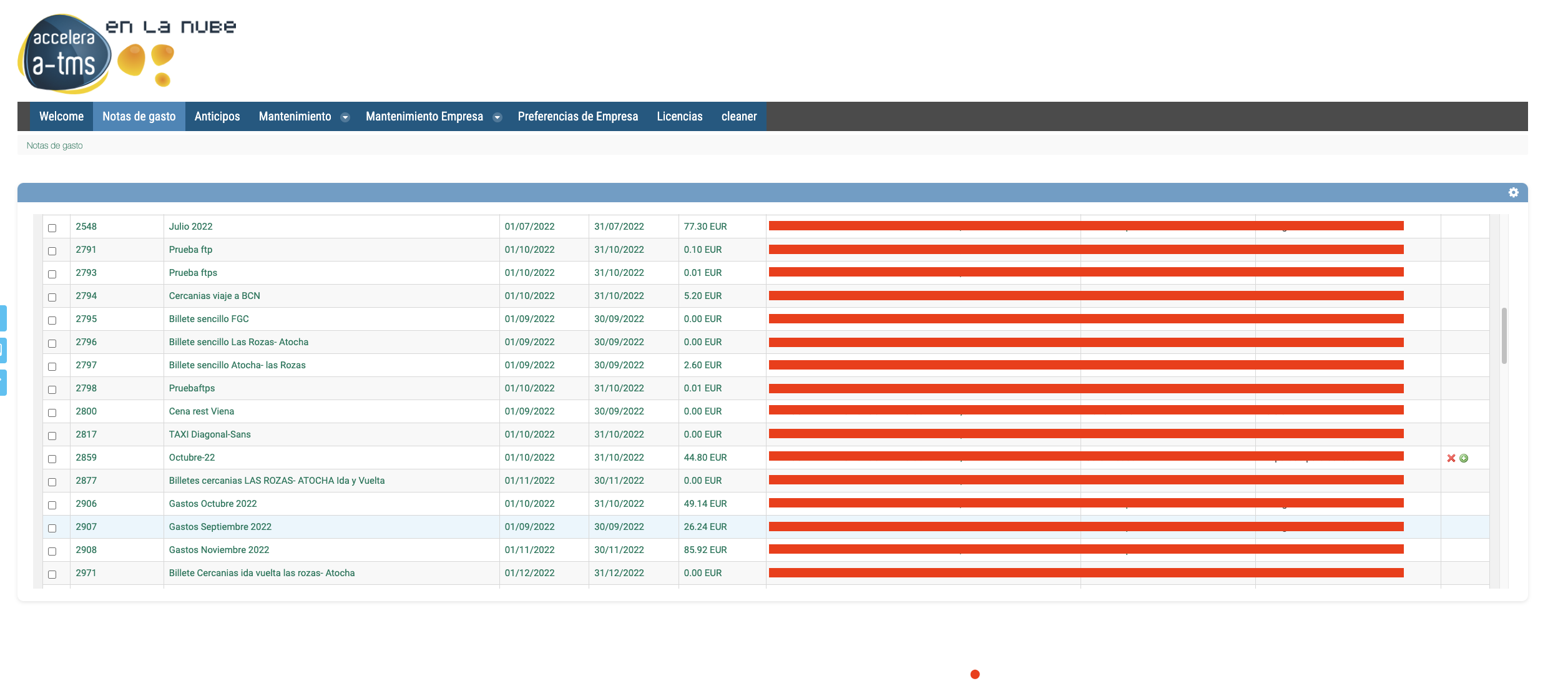Toggle the checkbox for row 2971
The width and height of the screenshot is (1568, 691).
(x=52, y=574)
